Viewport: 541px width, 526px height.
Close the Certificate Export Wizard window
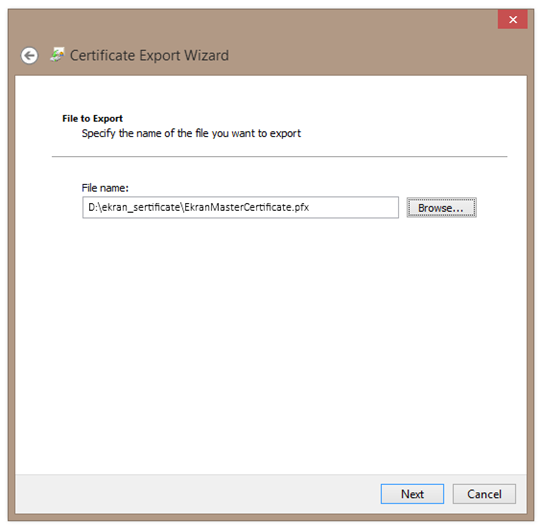pyautogui.click(x=512, y=19)
